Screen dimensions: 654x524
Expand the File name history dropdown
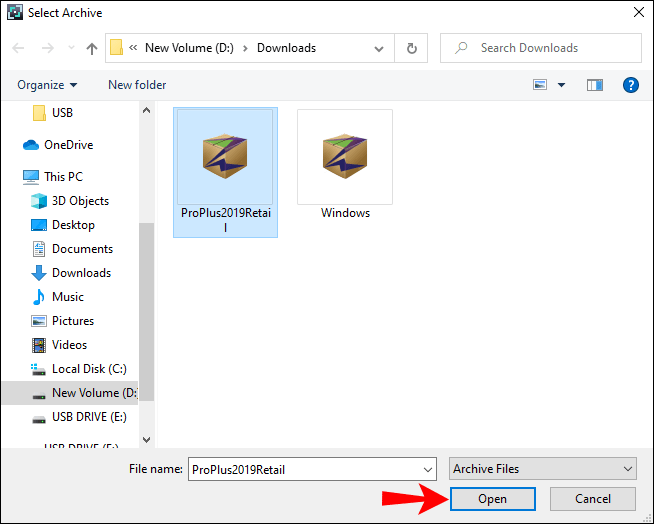(x=428, y=469)
